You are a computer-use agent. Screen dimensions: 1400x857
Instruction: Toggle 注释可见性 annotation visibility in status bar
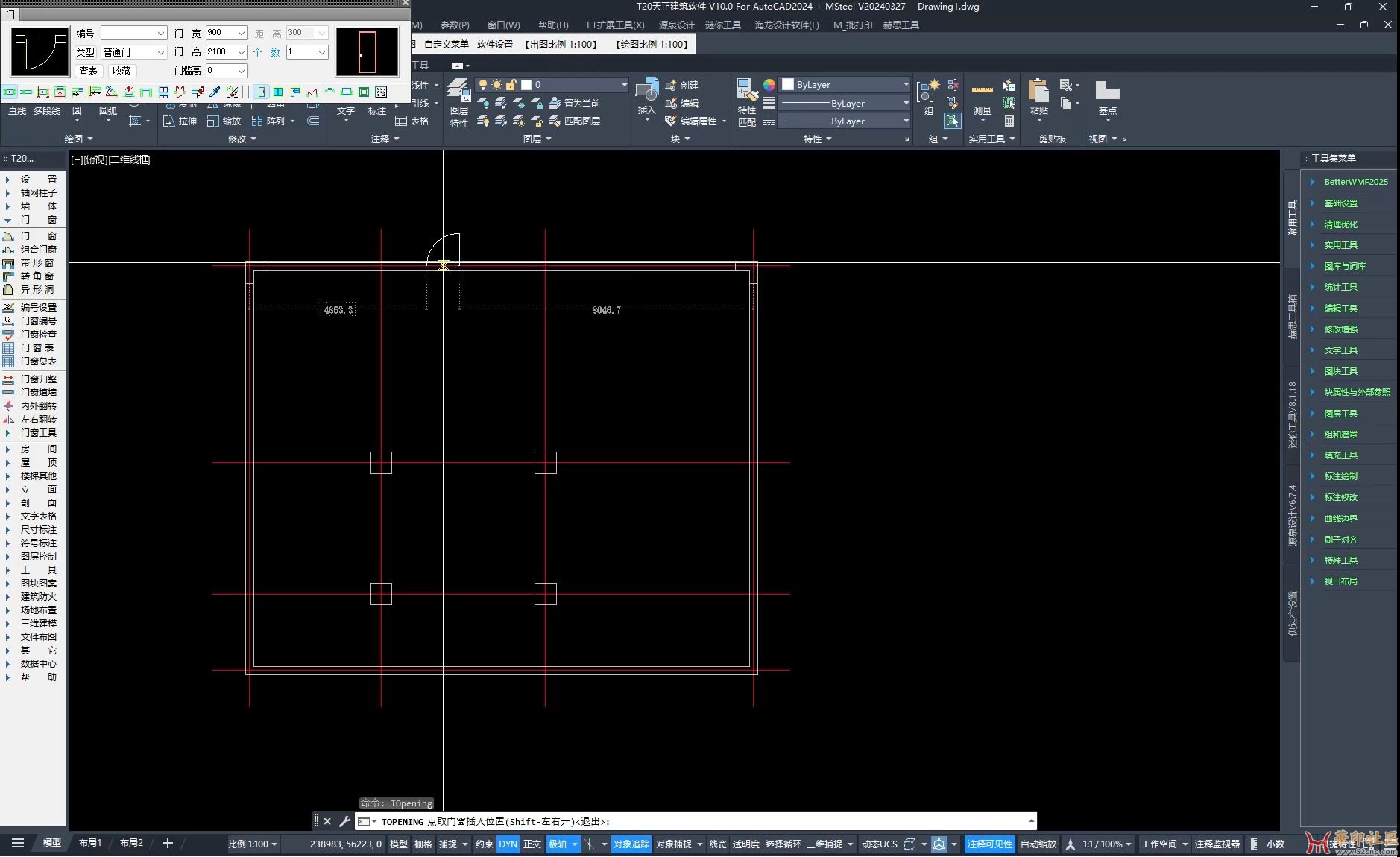989,844
